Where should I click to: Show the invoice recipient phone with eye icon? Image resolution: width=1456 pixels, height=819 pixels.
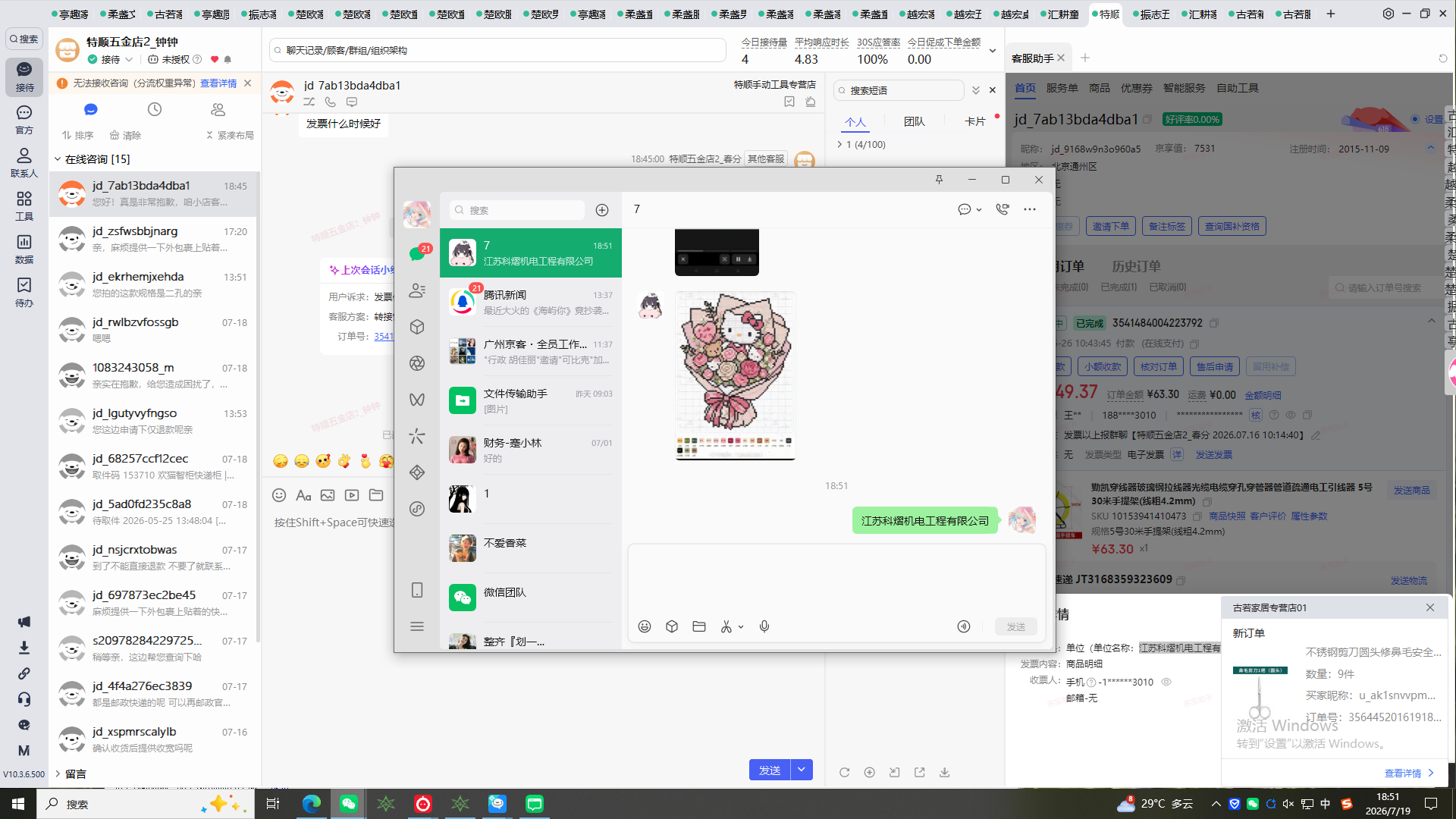[1166, 682]
